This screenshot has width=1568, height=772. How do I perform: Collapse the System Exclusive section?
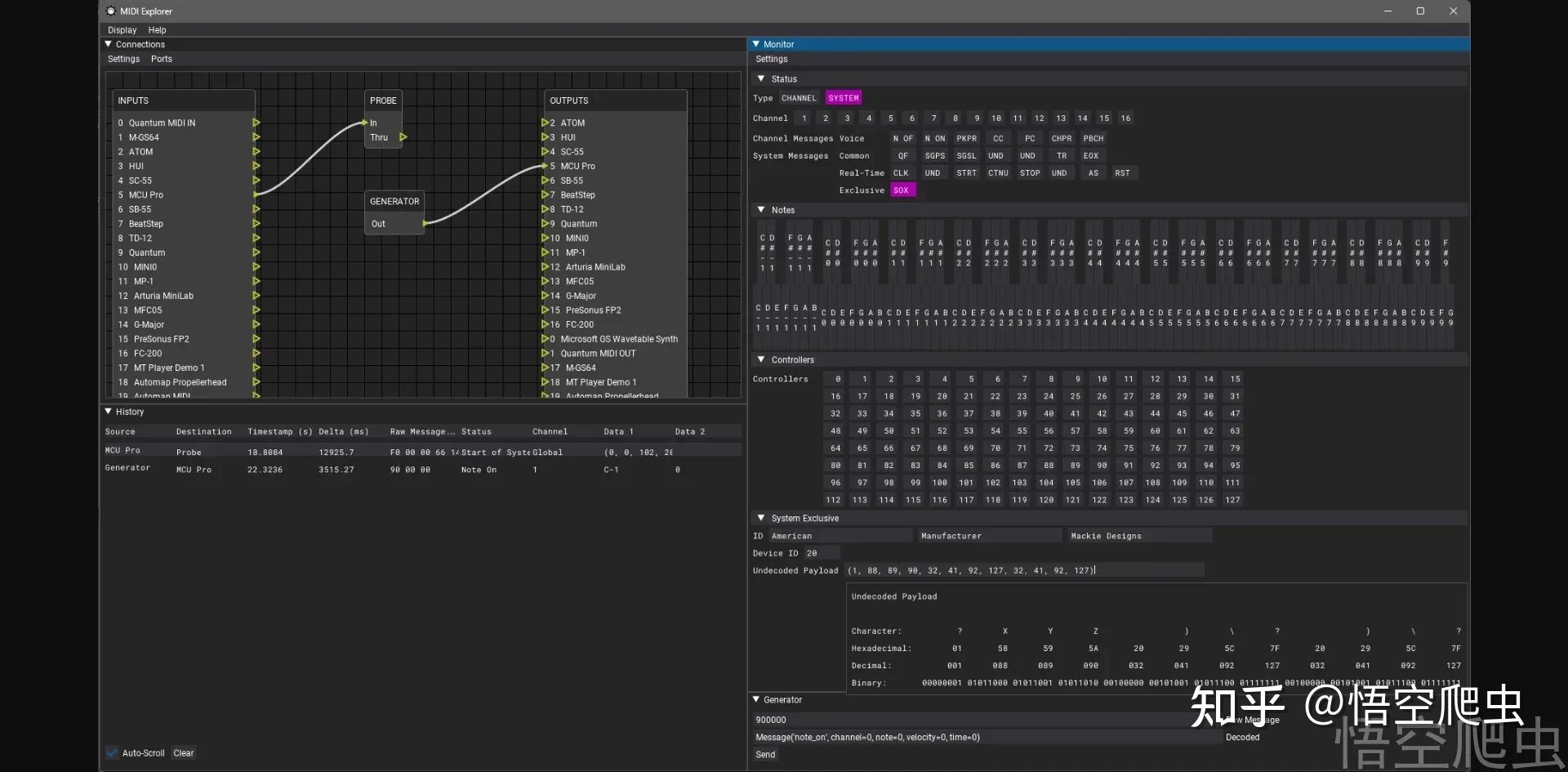(x=761, y=518)
